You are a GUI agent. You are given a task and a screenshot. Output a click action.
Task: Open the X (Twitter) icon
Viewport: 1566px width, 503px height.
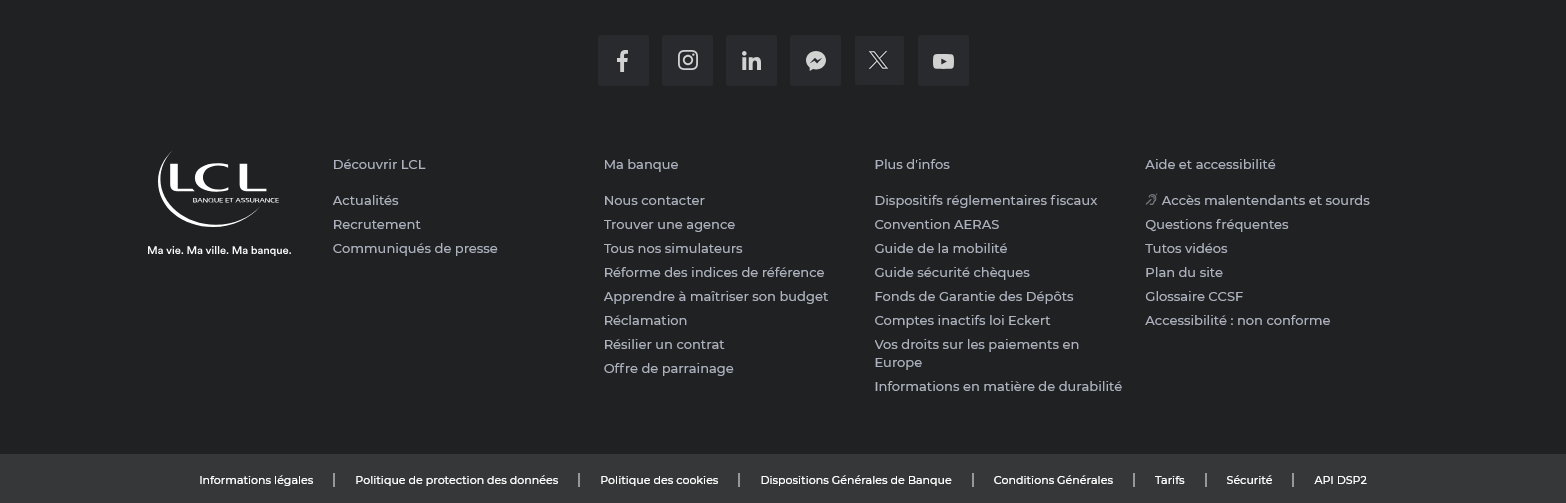click(879, 61)
